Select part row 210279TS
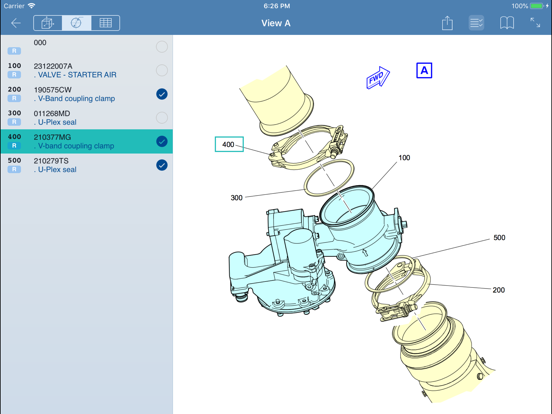Image resolution: width=552 pixels, height=414 pixels. [87, 165]
